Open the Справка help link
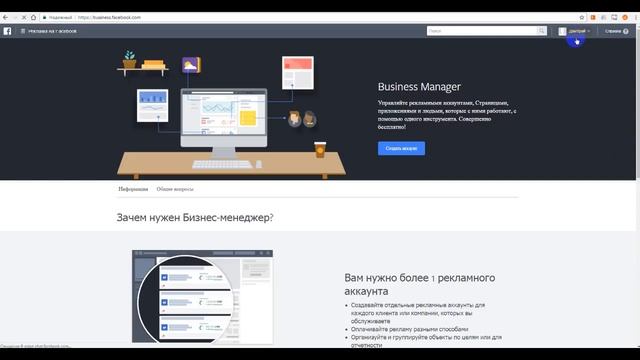The height and width of the screenshot is (360, 640). coord(613,31)
